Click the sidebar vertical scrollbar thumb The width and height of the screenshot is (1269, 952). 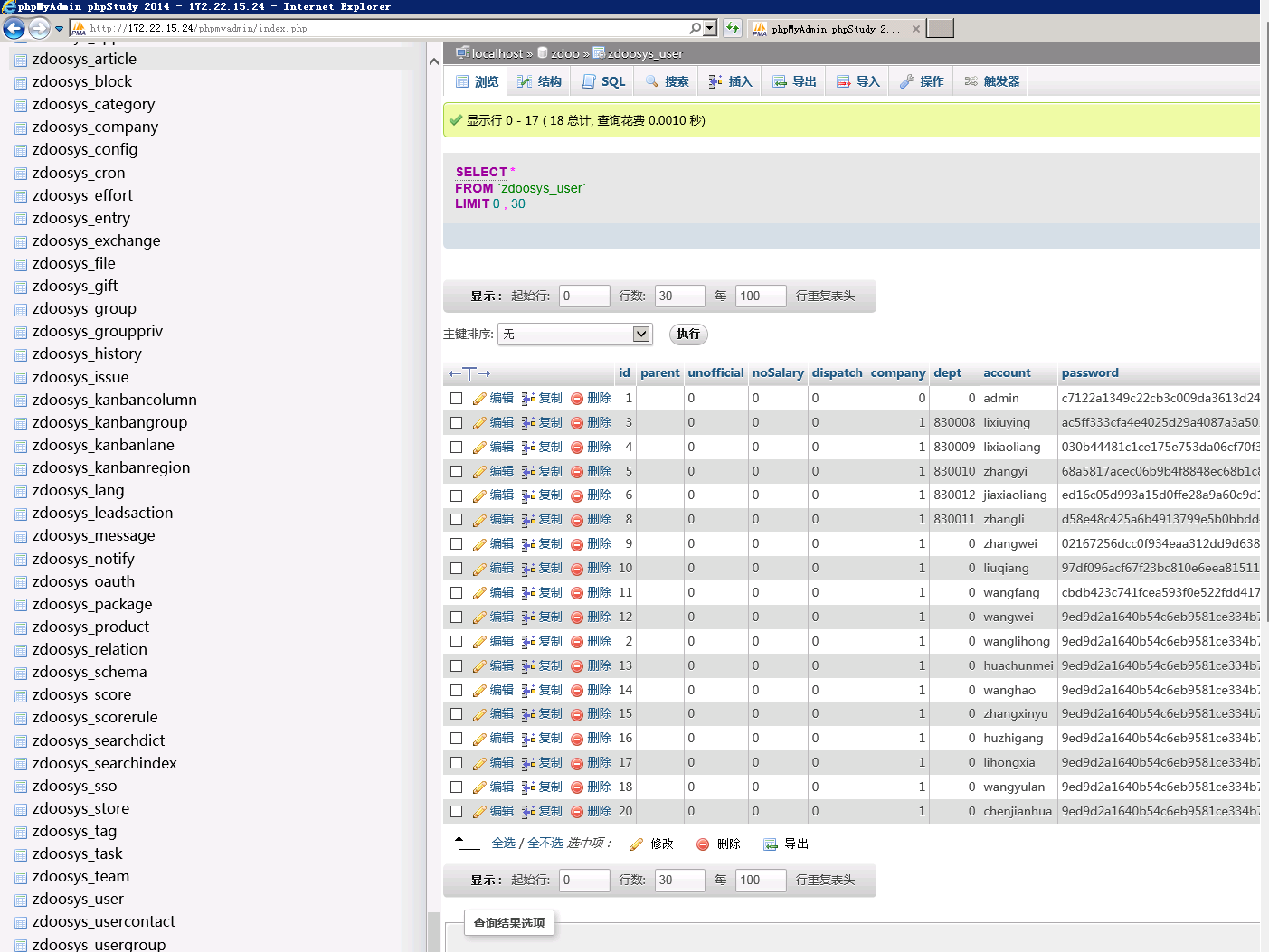coord(434,931)
